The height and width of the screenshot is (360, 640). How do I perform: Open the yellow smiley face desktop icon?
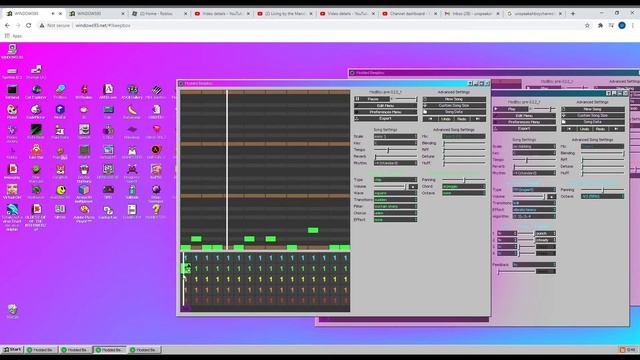coord(60,191)
